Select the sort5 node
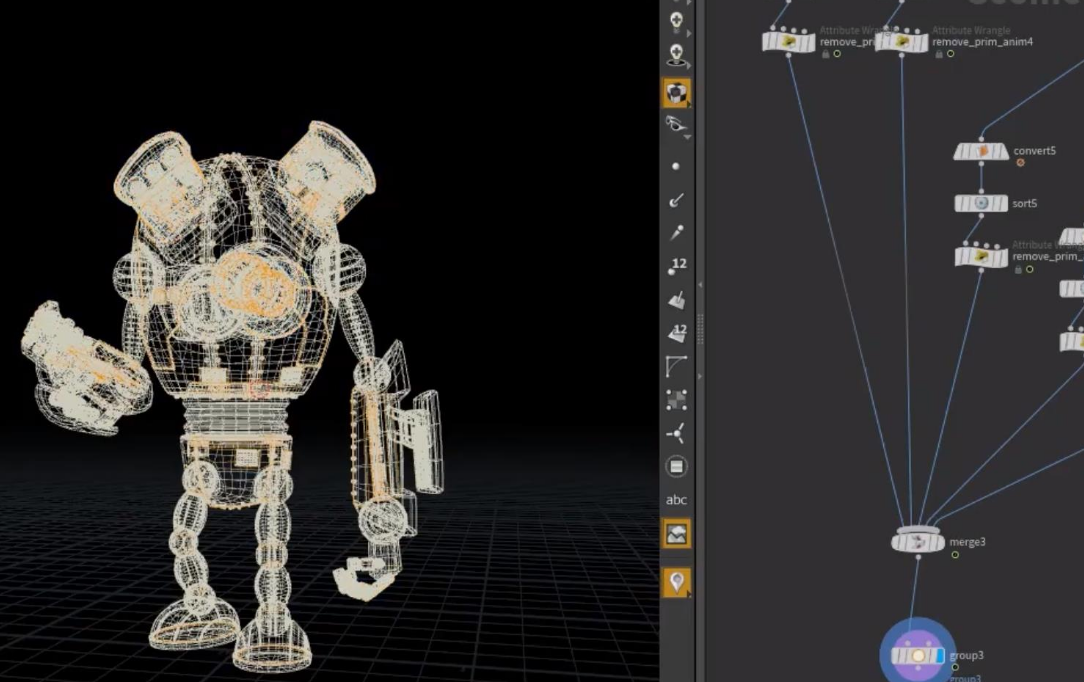This screenshot has height=682, width=1084. [x=981, y=203]
